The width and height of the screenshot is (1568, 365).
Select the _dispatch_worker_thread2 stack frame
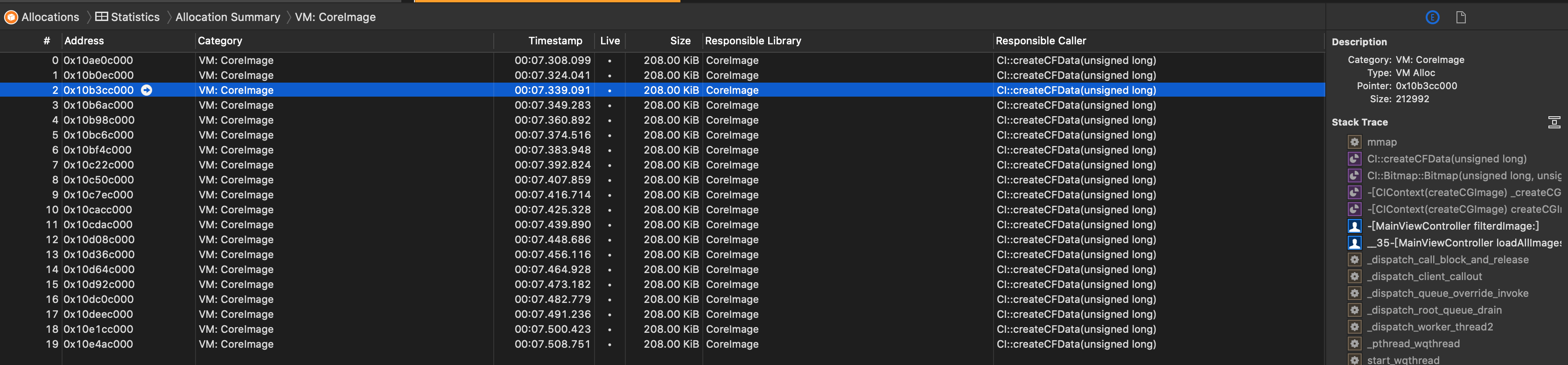(x=1429, y=327)
